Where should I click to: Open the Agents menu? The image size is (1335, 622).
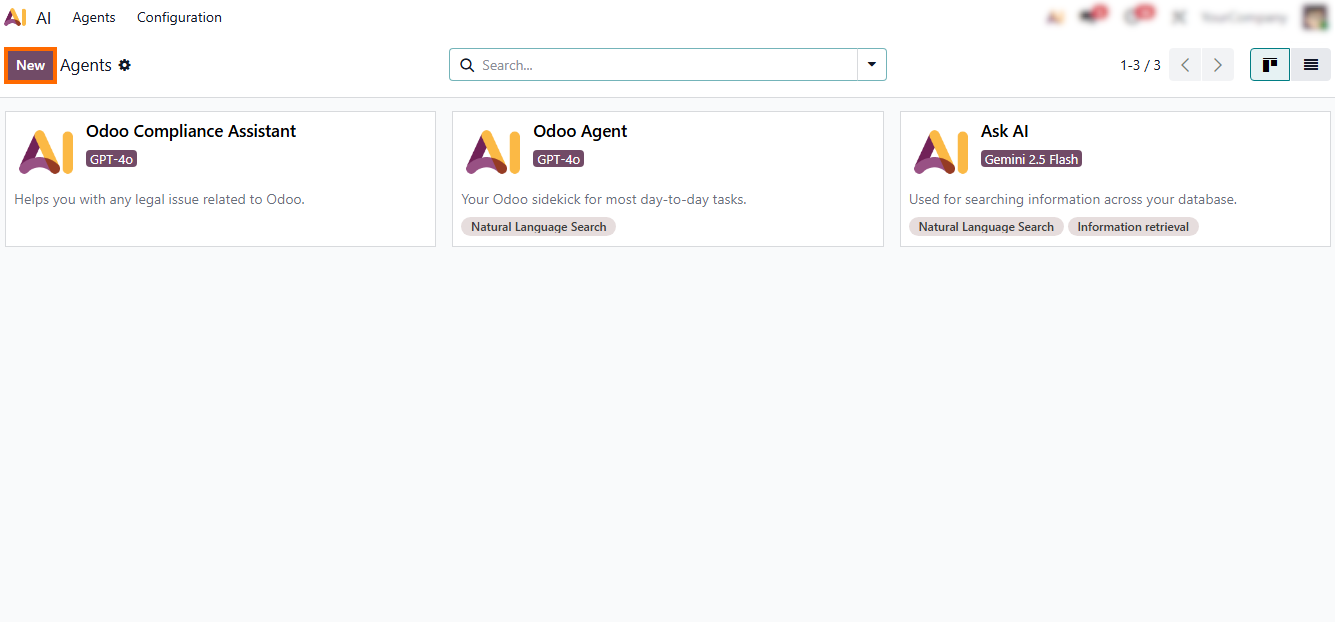(x=94, y=17)
